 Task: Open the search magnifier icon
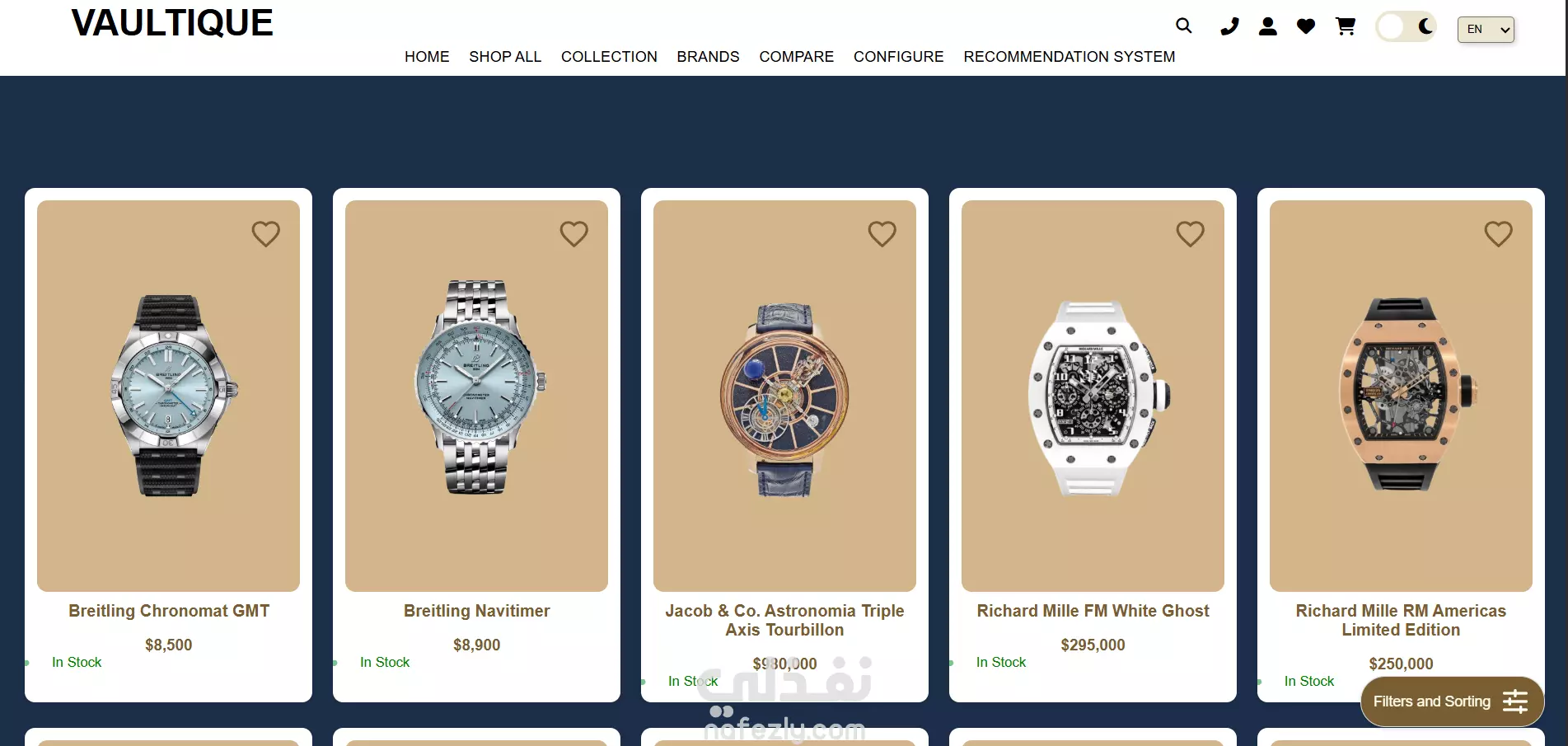[x=1184, y=26]
